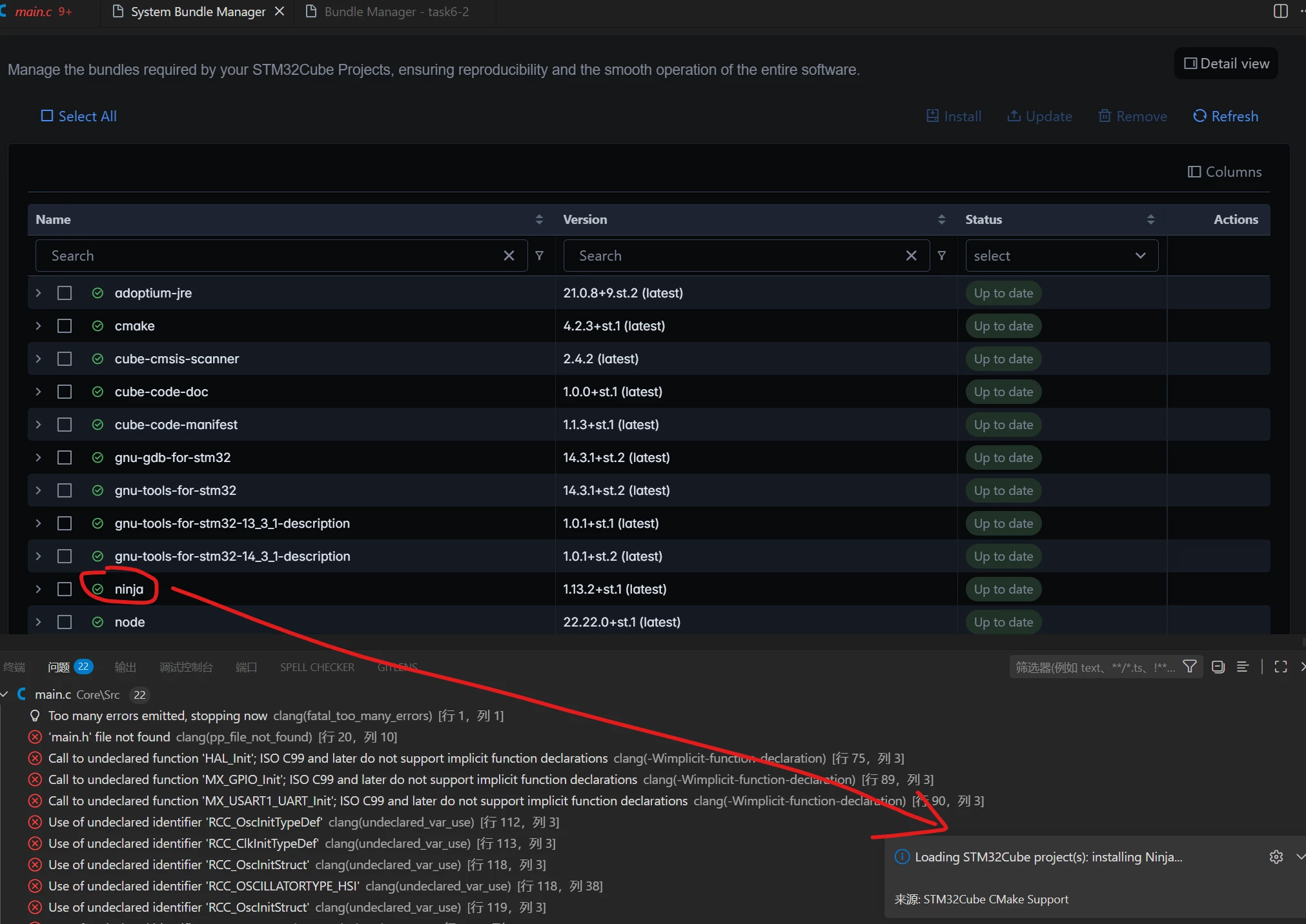
Task: Click the collapse all problems icon
Action: (x=1218, y=667)
